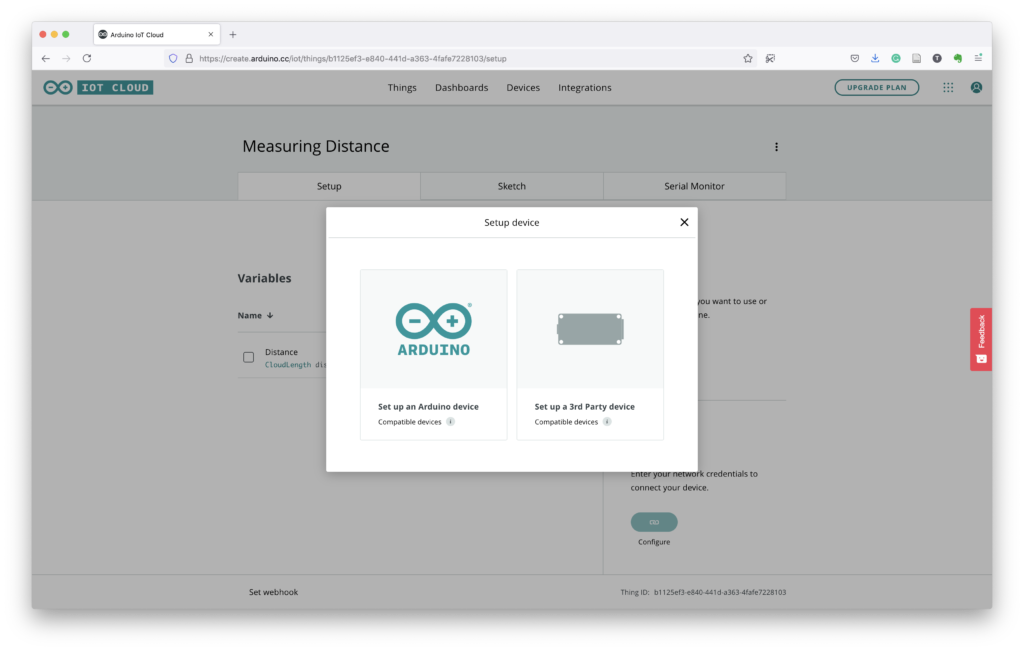
Task: Click the green circular extension icon in the browser toolbar
Action: (x=895, y=58)
